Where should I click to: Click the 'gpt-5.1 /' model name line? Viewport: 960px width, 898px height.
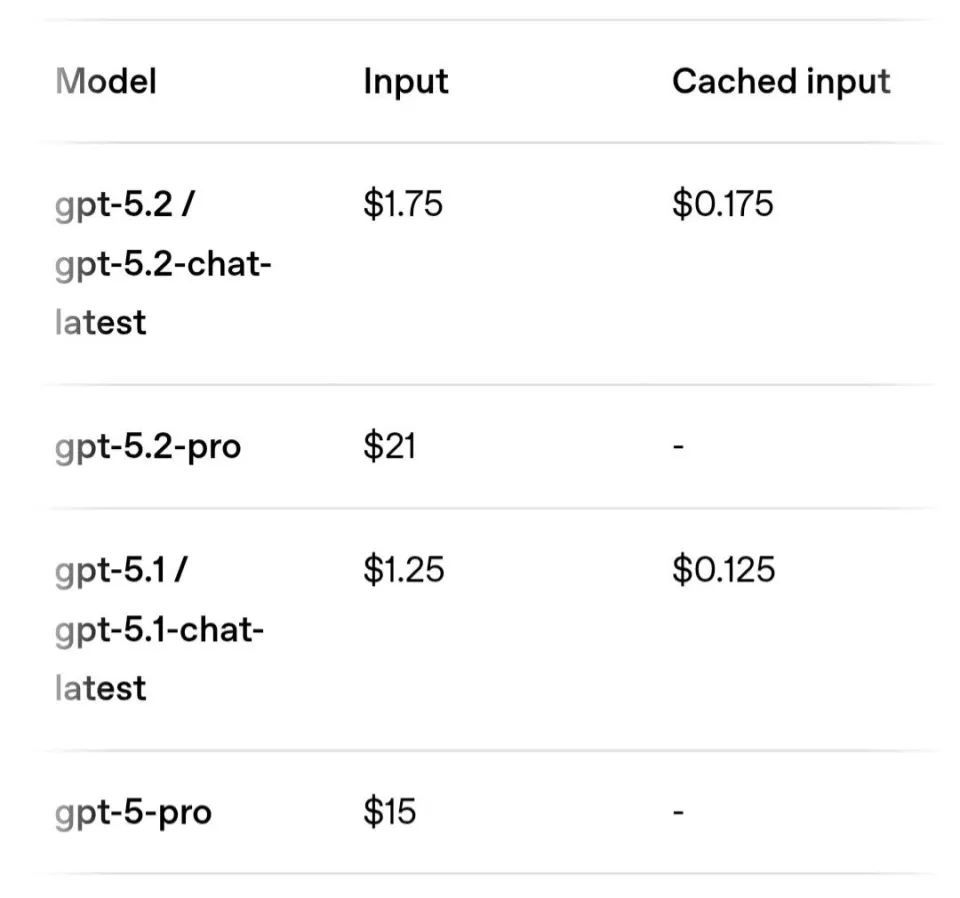pos(120,570)
